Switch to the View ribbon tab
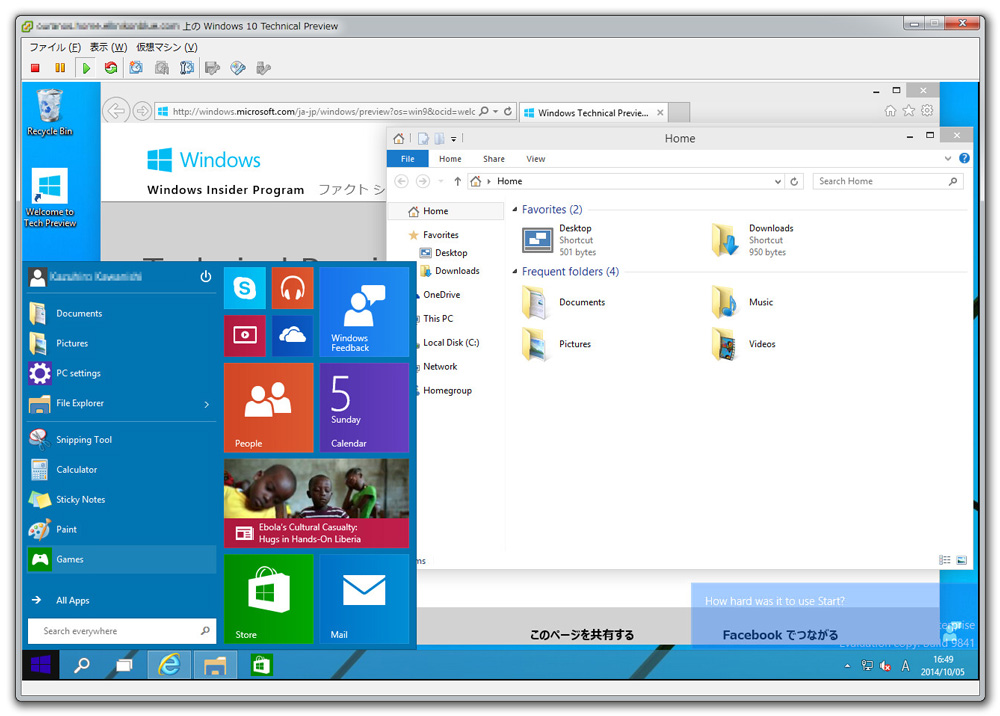This screenshot has height=716, width=1000. click(536, 159)
